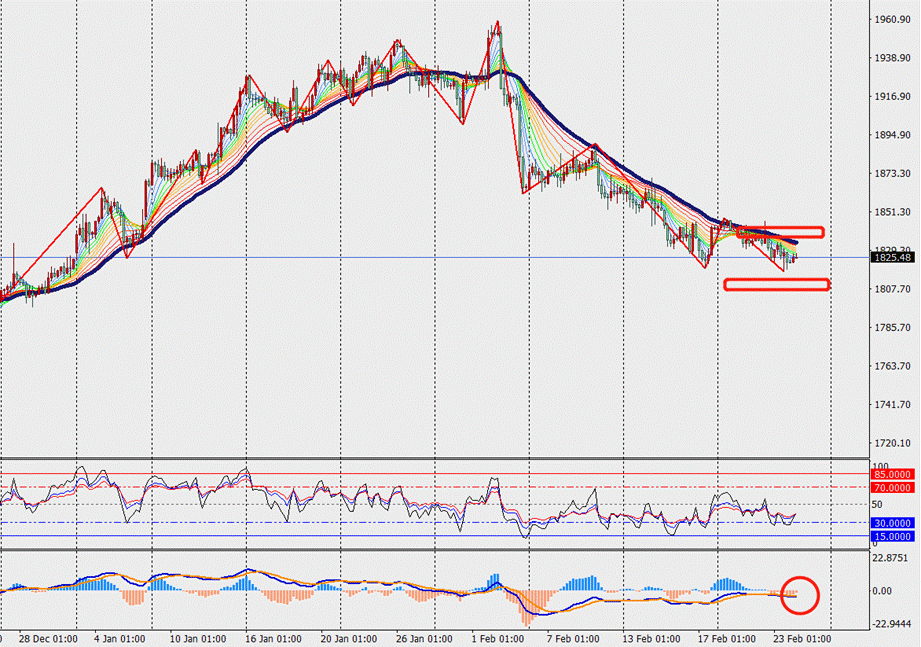Click the 1785.70 price axis label

892,328
